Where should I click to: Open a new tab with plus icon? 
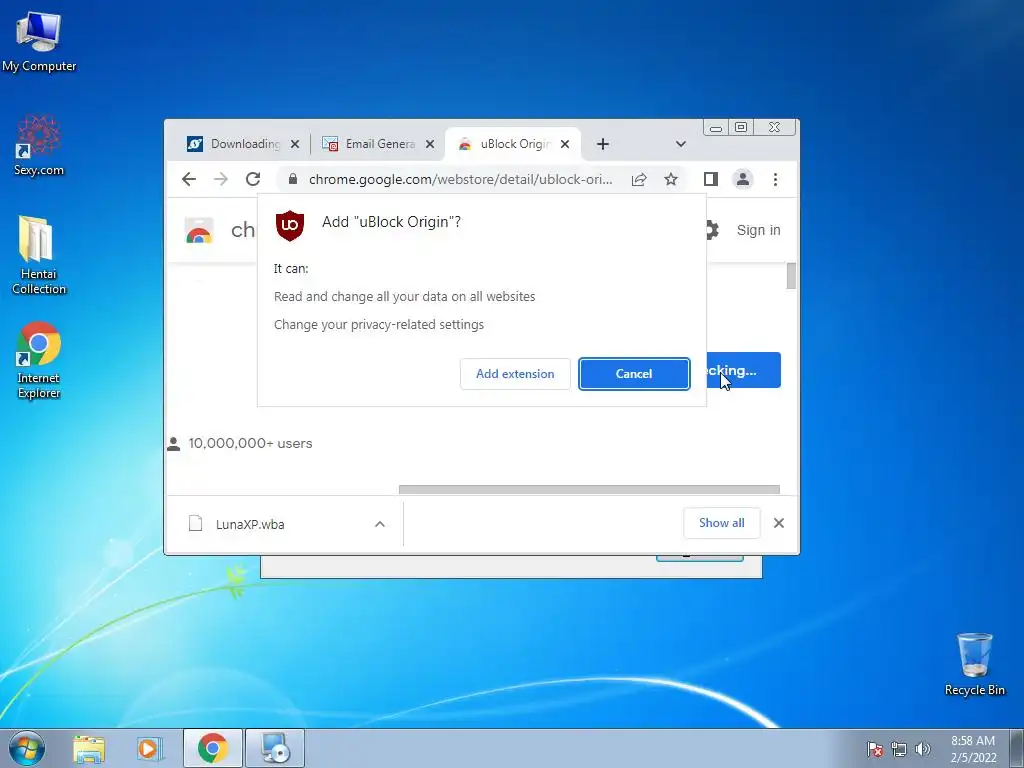click(603, 144)
